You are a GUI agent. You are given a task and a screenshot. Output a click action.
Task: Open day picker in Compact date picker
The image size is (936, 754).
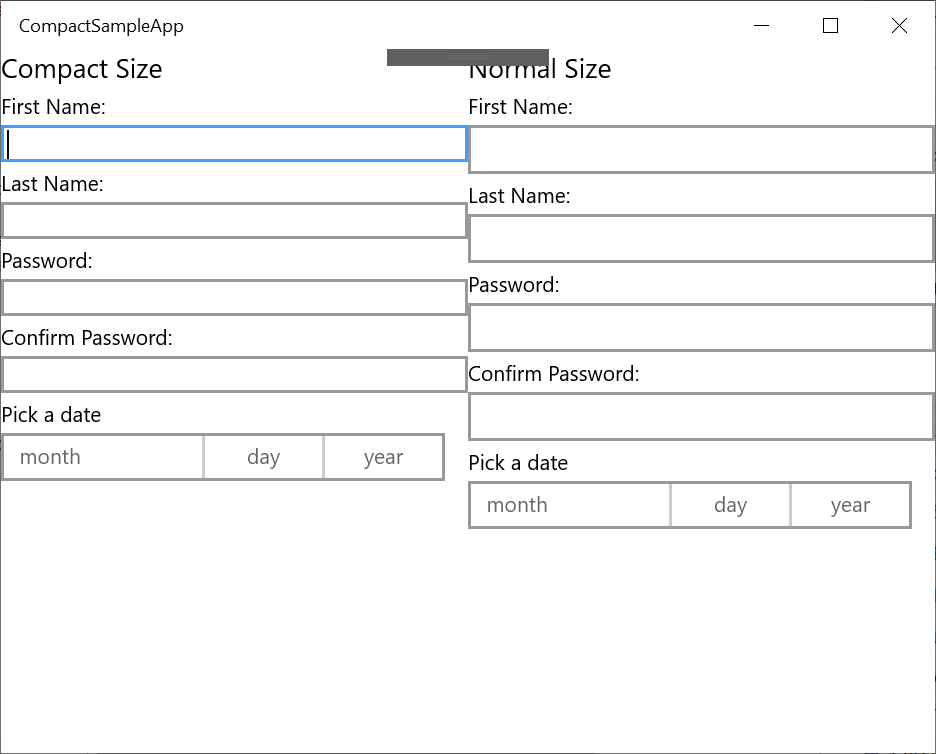point(264,457)
